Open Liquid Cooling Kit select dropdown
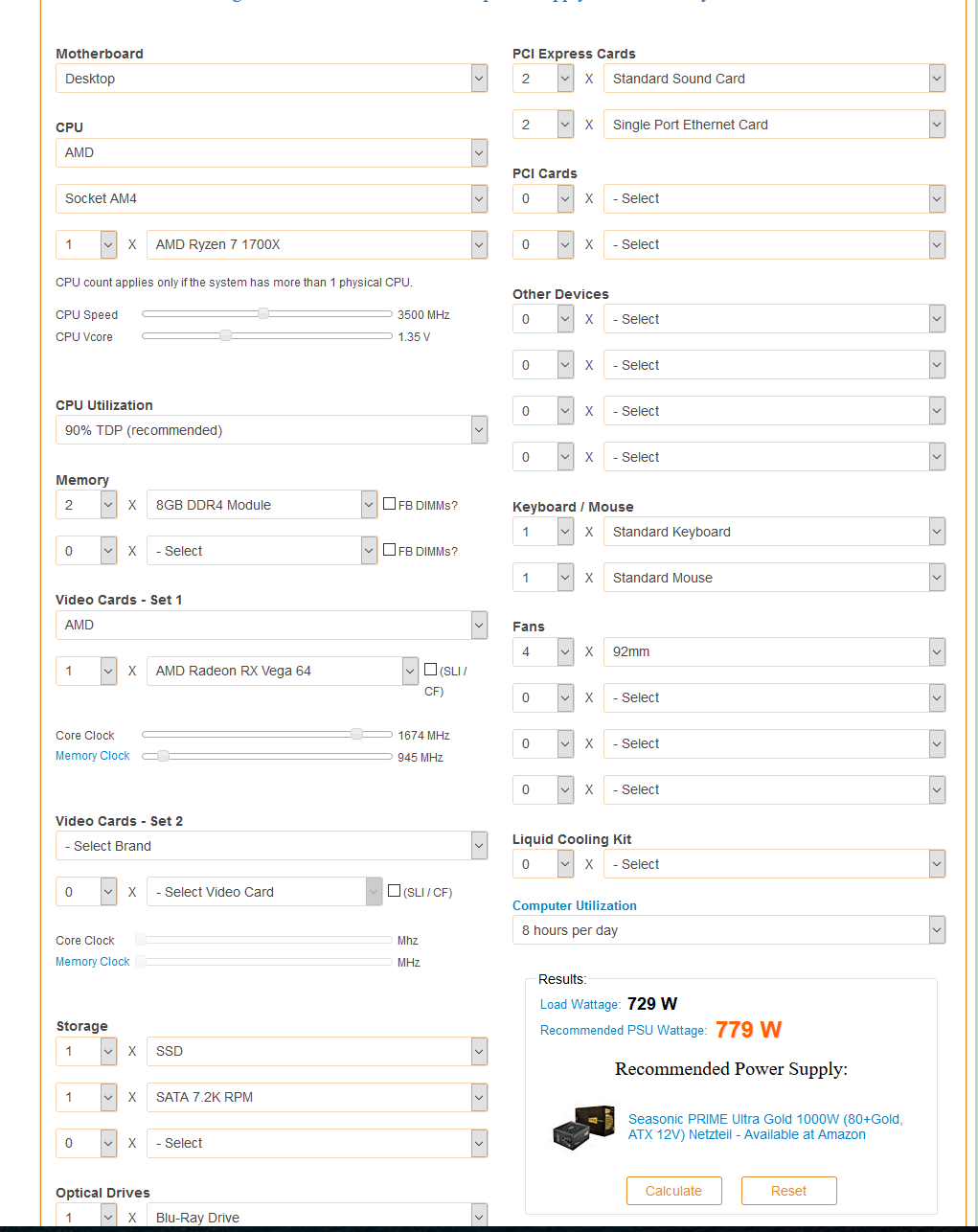Screen dimensions: 978x1232 click(774, 864)
